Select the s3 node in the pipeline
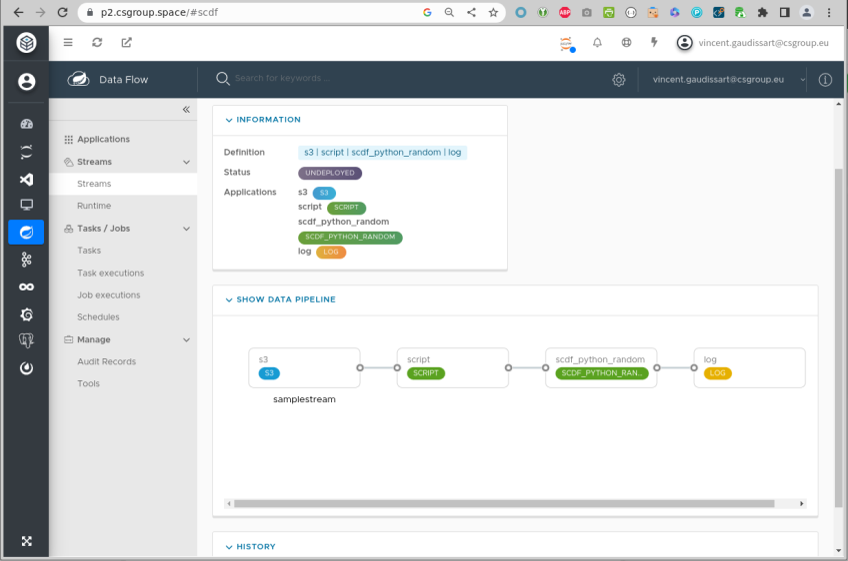 (x=304, y=368)
